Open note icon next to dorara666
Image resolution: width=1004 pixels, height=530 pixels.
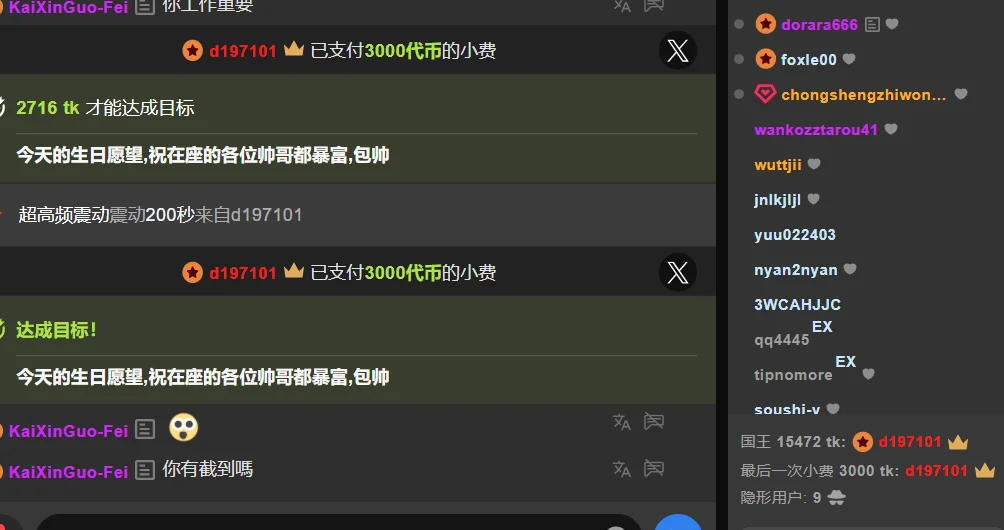point(872,24)
